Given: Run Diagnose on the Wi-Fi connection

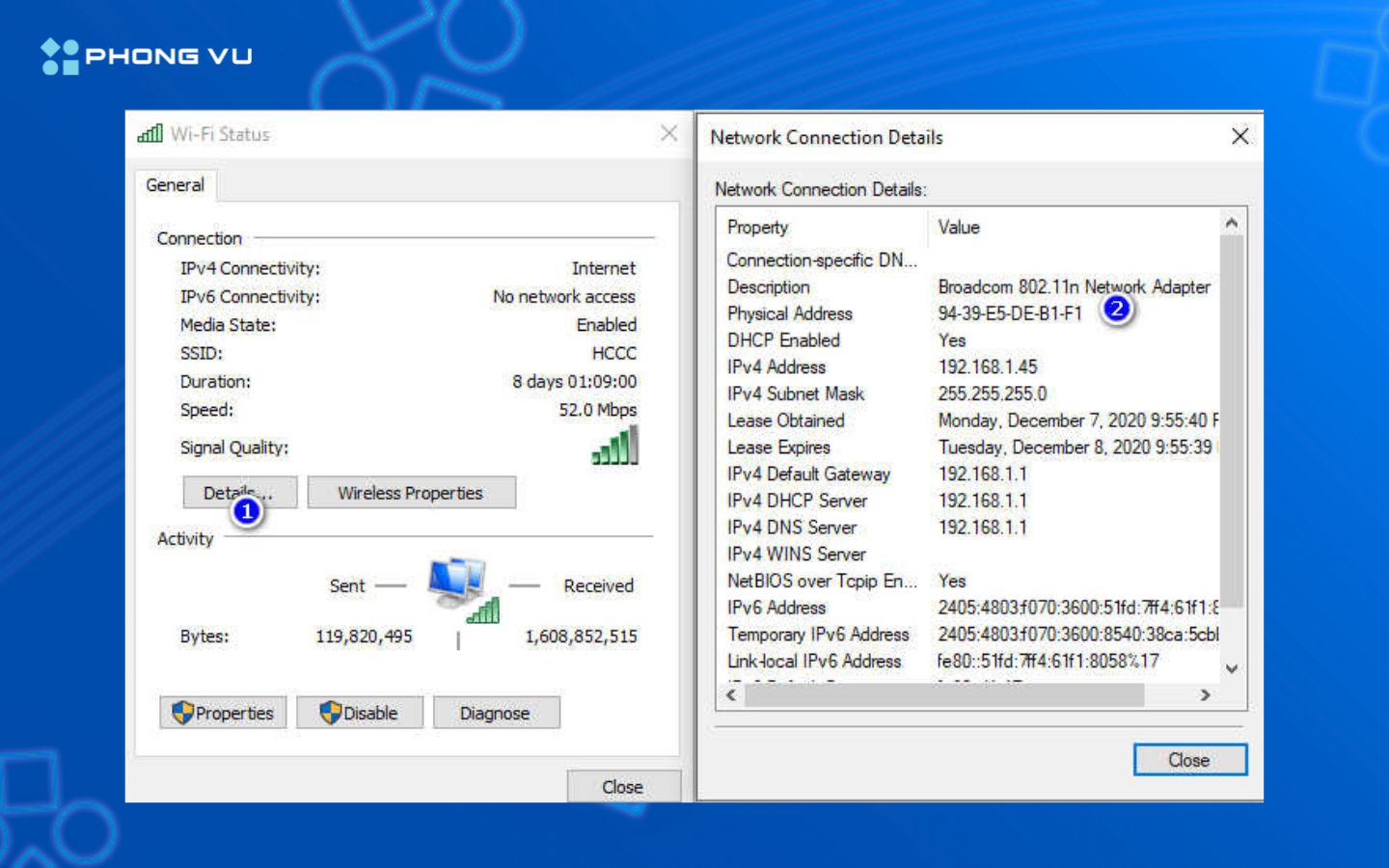Looking at the screenshot, I should tap(496, 713).
